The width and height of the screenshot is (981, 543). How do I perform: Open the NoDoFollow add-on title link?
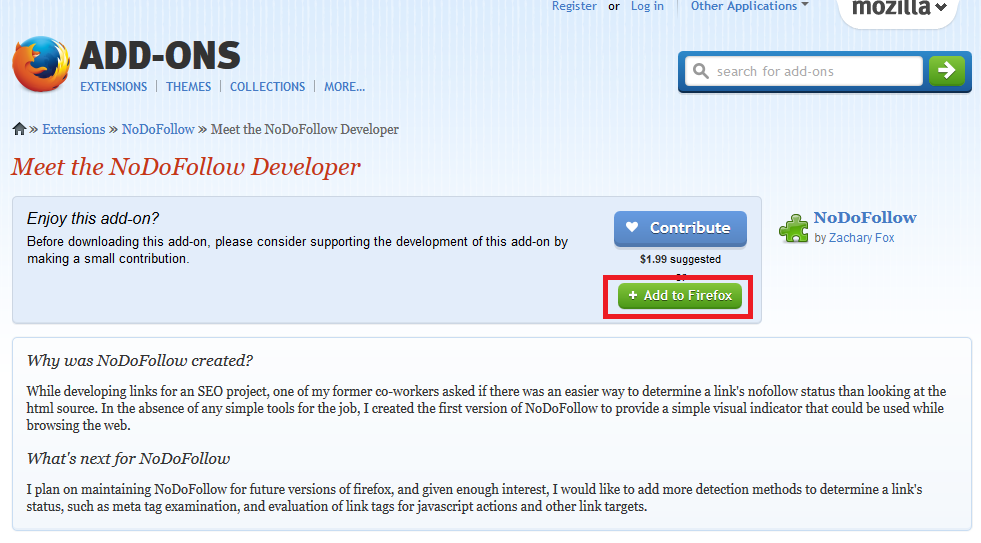point(865,217)
